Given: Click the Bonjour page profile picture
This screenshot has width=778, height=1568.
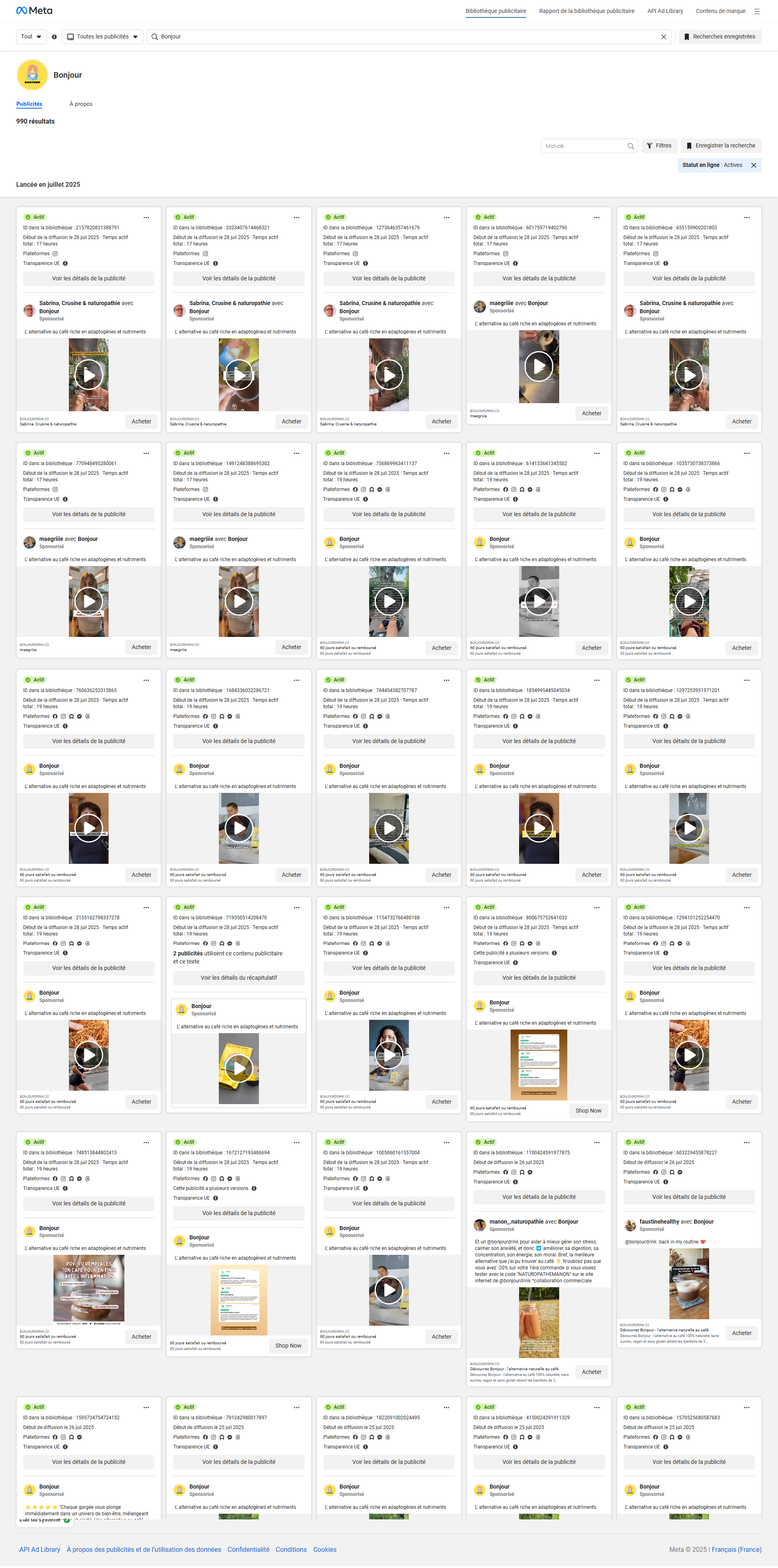Looking at the screenshot, I should [32, 75].
